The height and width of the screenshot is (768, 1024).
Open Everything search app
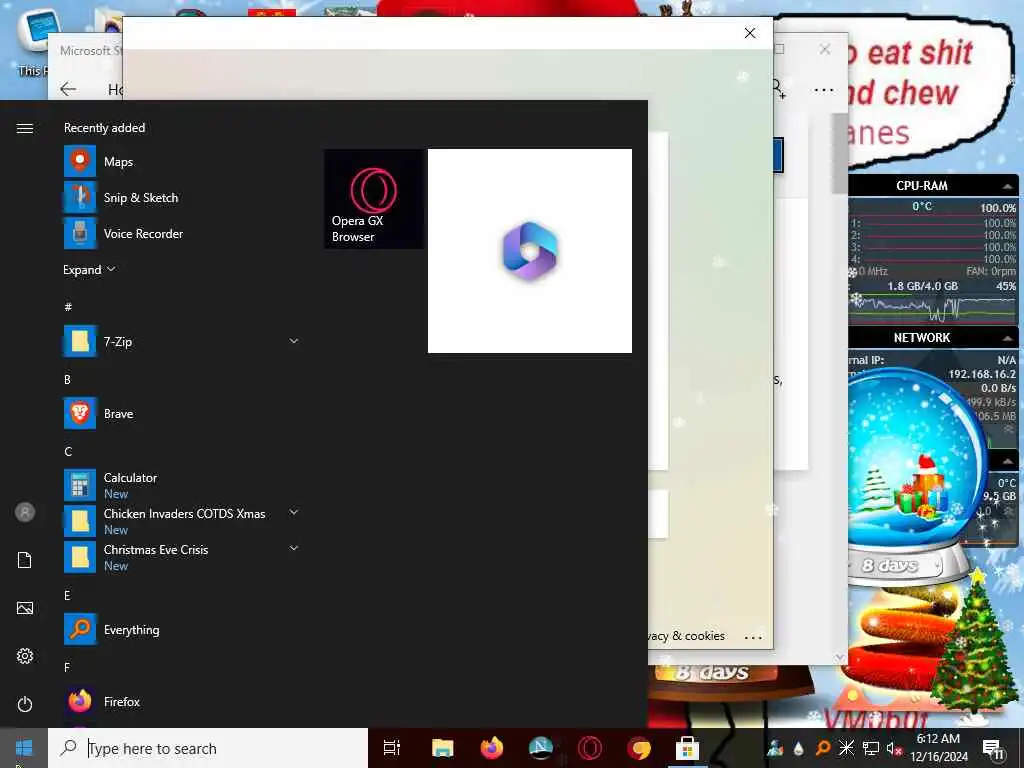click(181, 630)
